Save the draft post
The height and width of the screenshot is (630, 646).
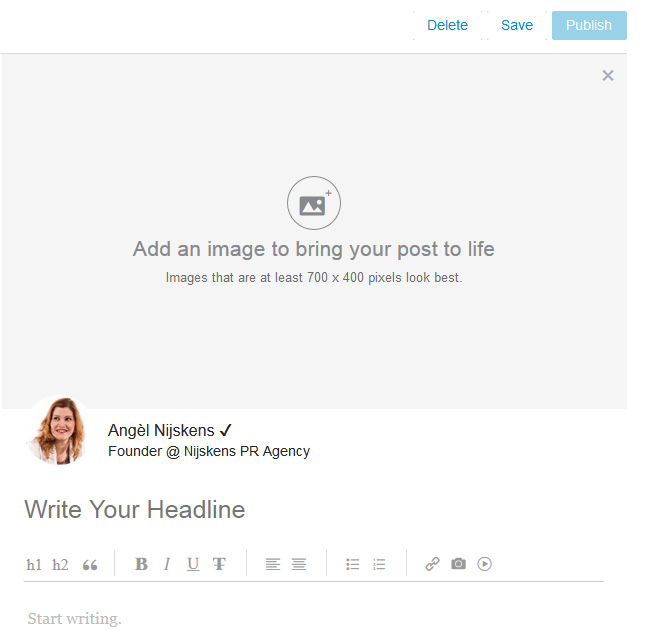[517, 25]
